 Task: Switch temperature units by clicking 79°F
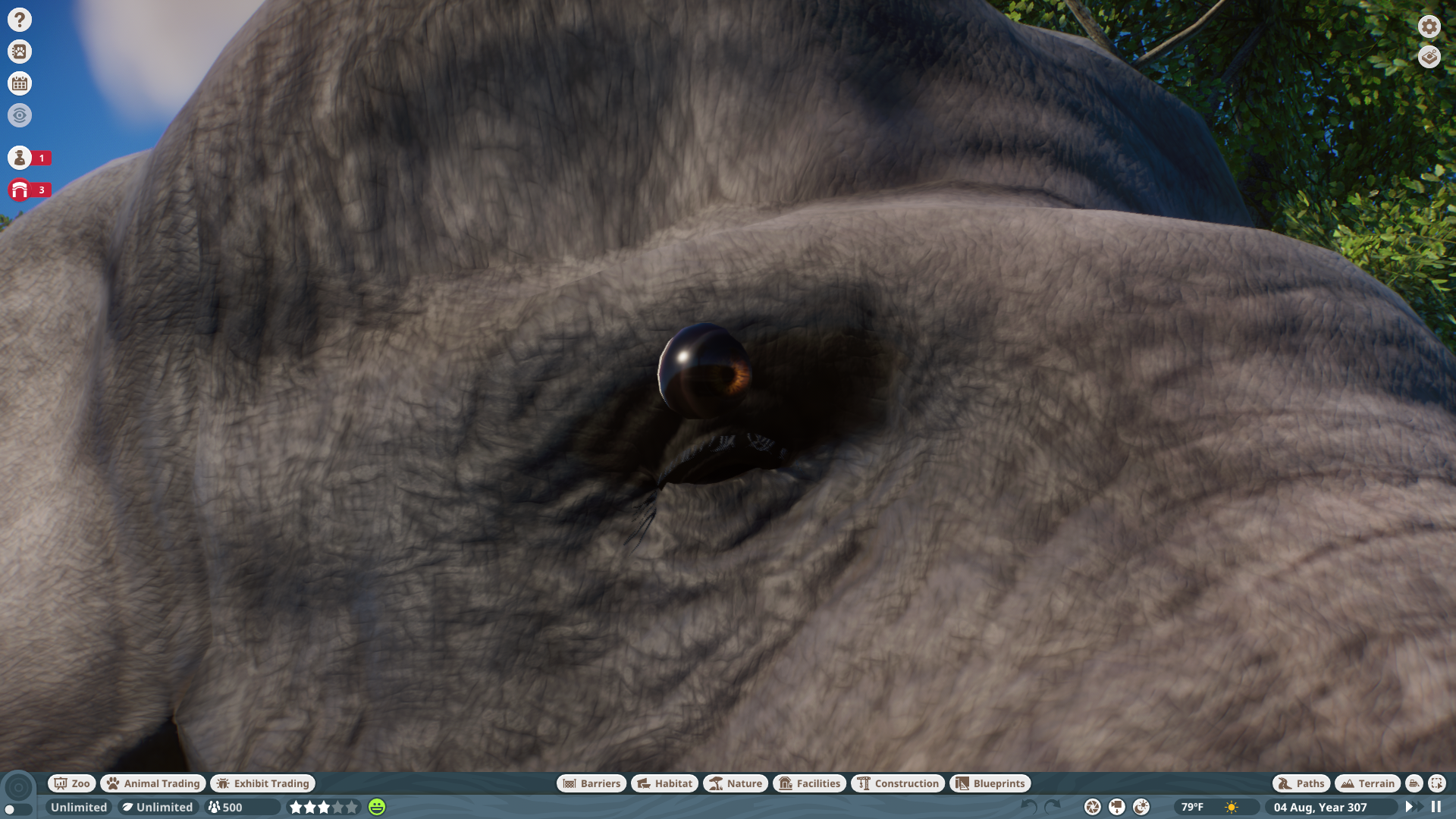tap(1193, 807)
